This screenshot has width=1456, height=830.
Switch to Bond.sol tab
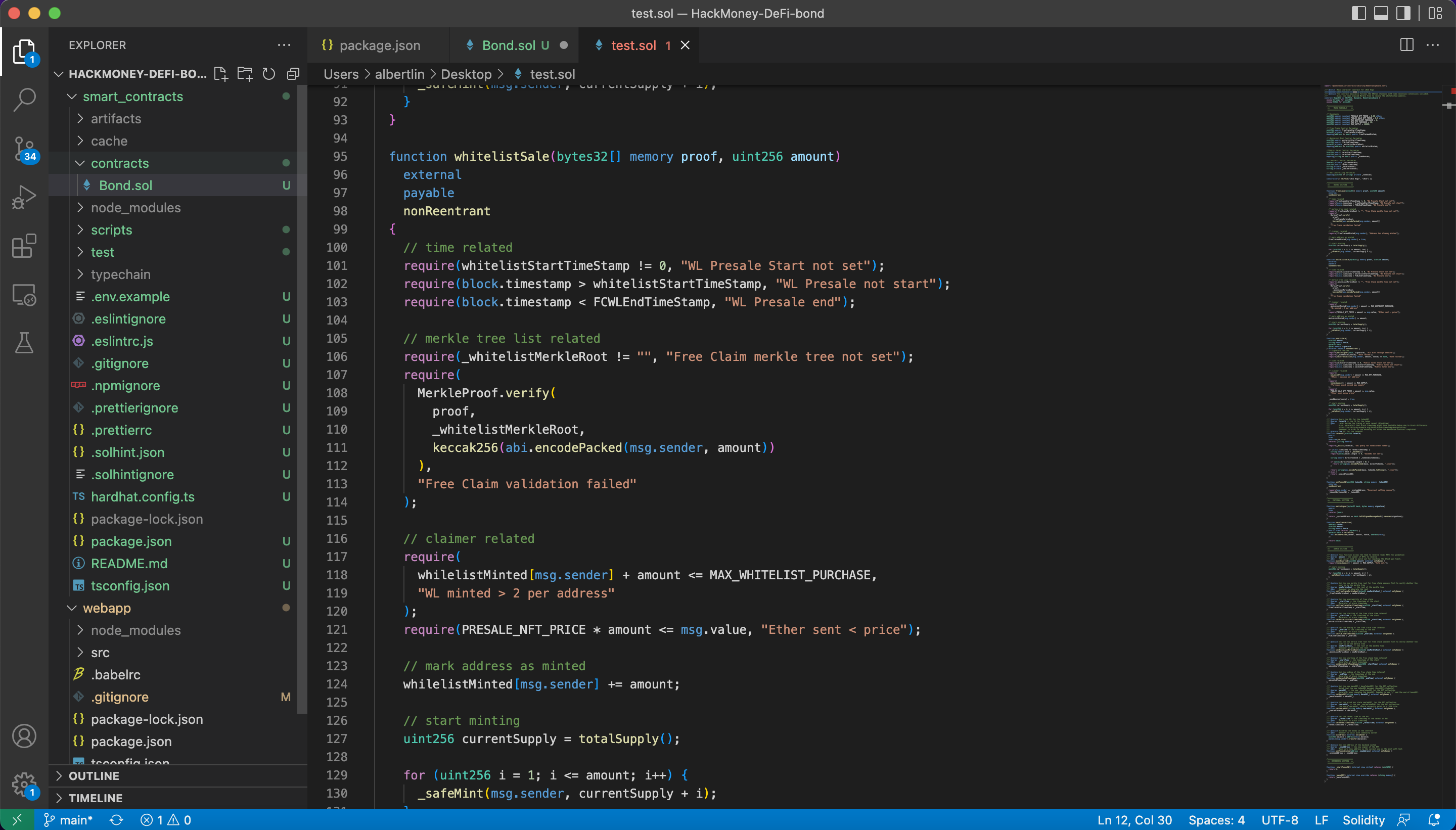point(514,45)
